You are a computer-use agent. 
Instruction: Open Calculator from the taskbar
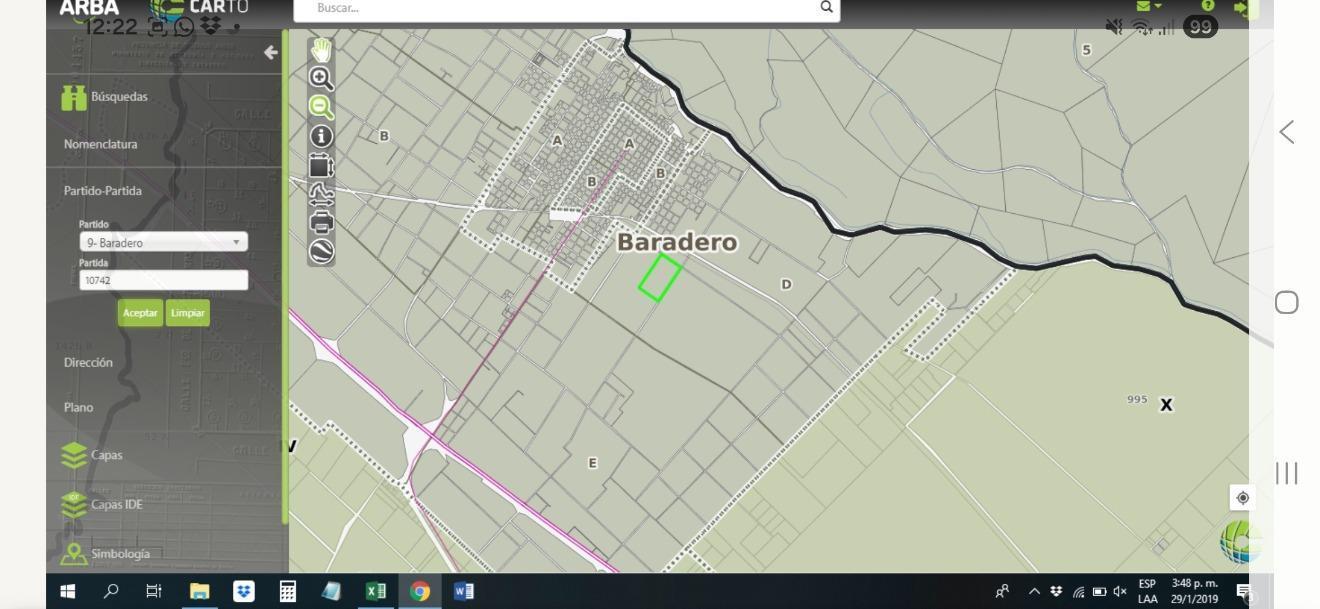(288, 591)
